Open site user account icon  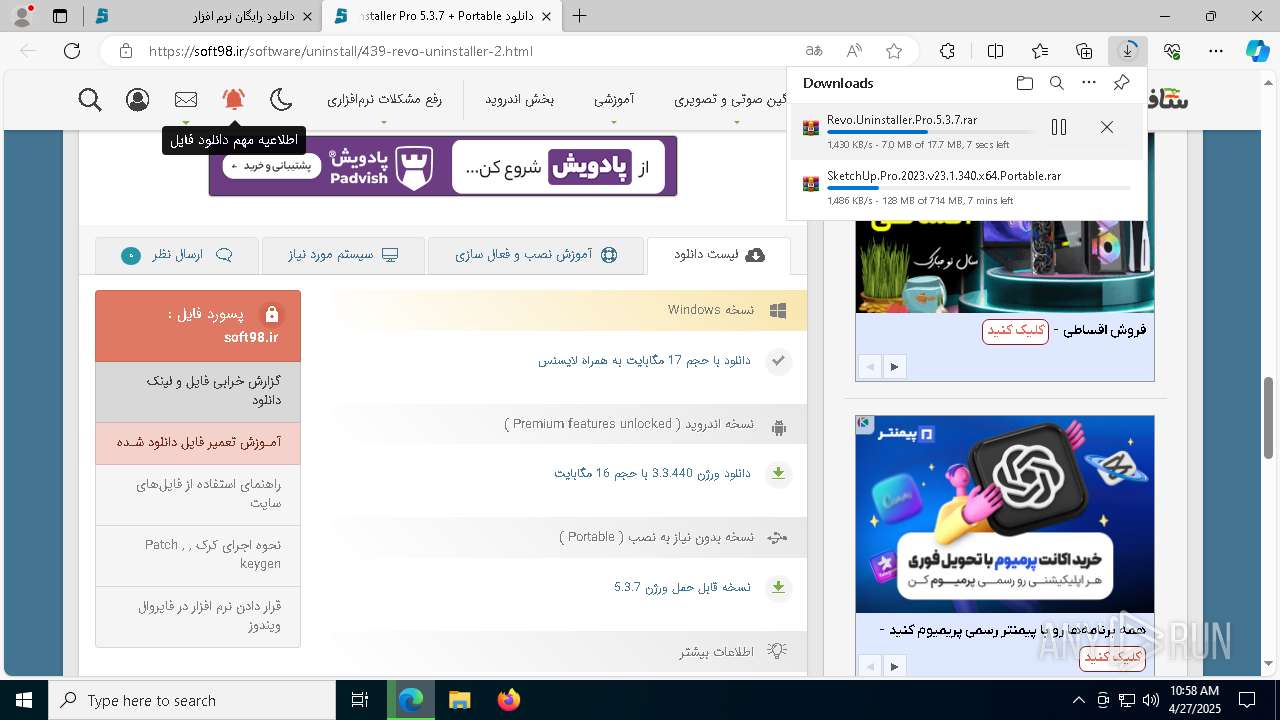pos(138,99)
